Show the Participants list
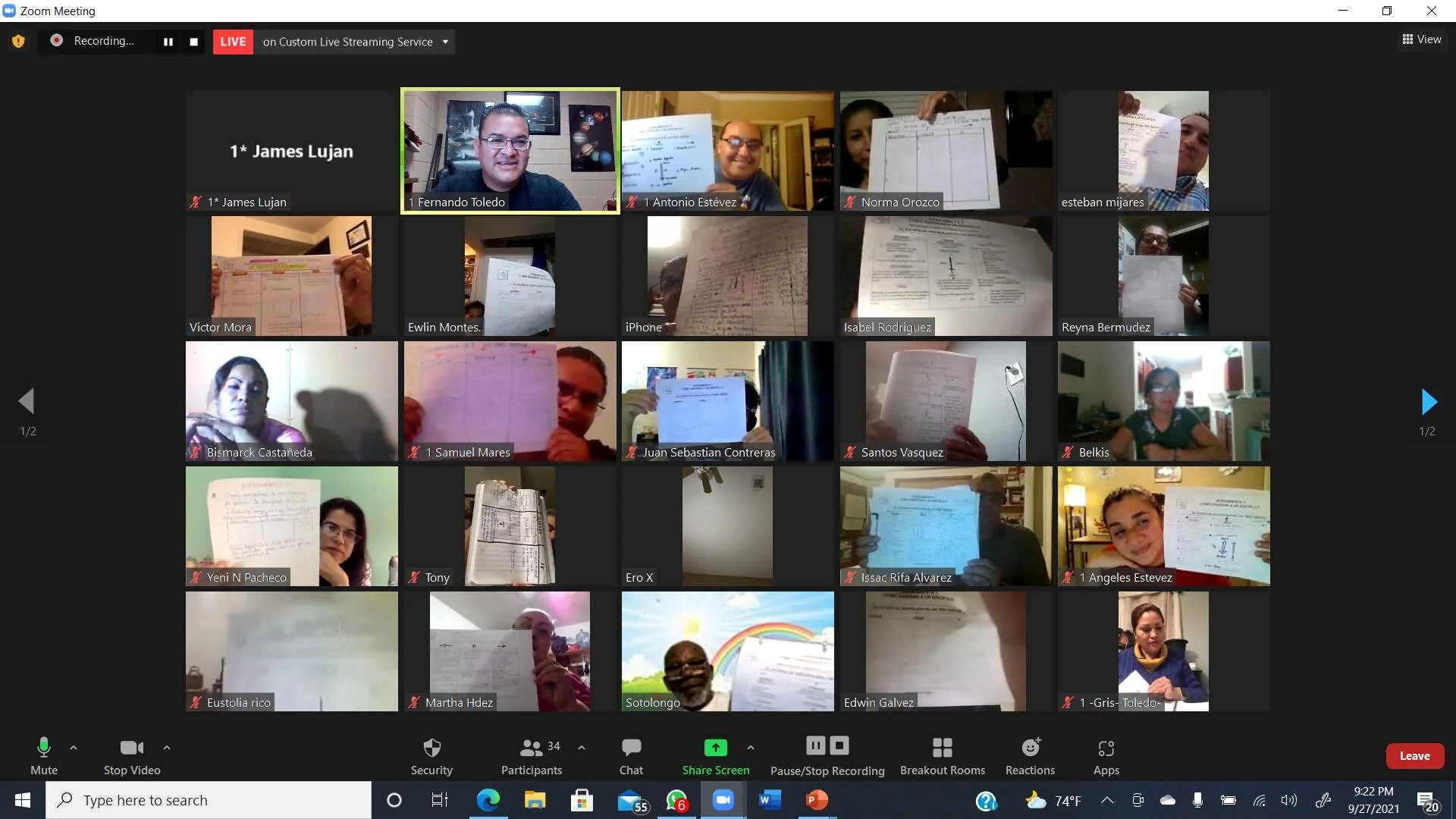The image size is (1456, 819). pyautogui.click(x=532, y=755)
